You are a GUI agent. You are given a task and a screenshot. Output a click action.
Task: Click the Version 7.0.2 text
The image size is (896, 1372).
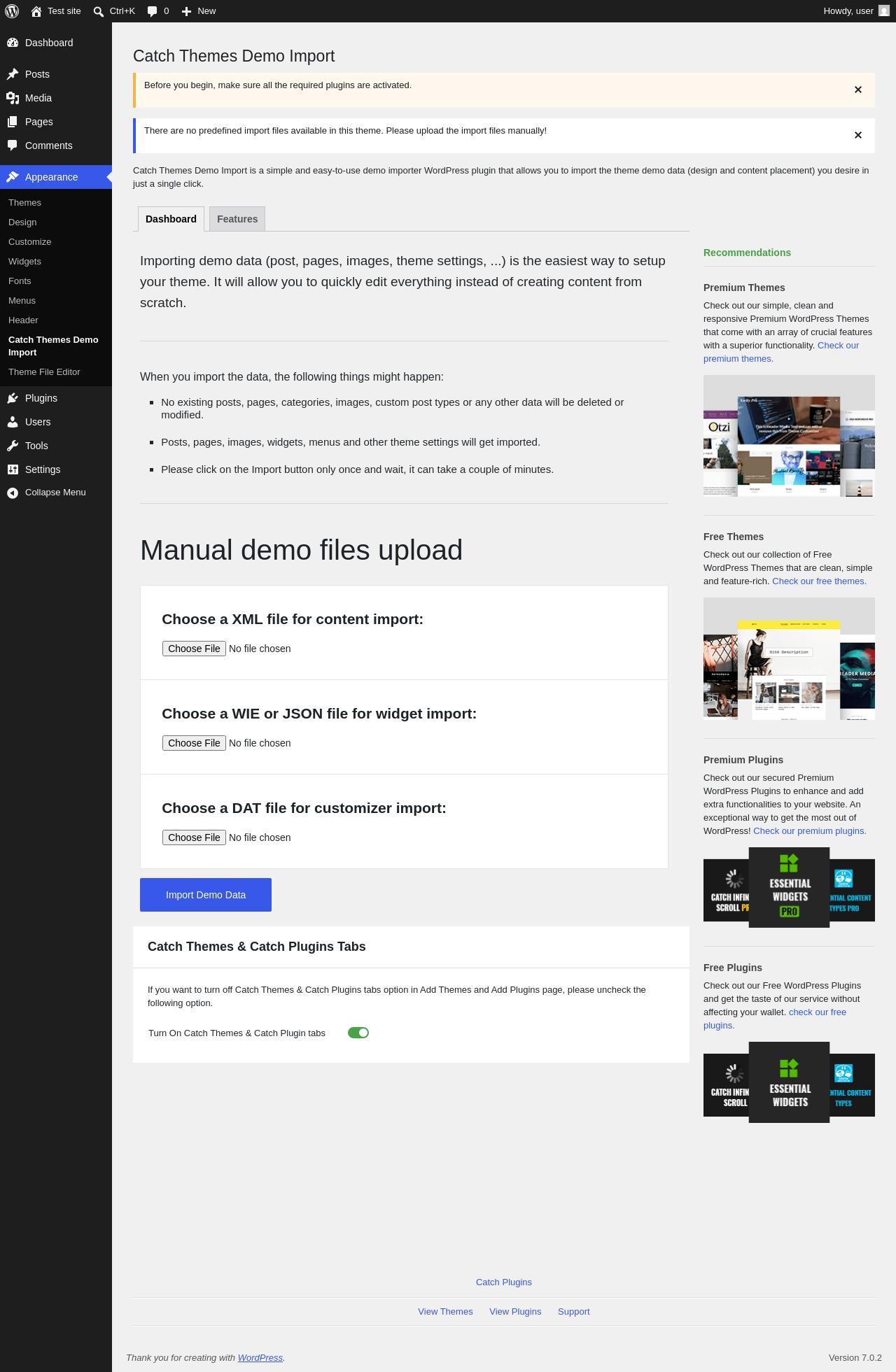click(x=855, y=1358)
